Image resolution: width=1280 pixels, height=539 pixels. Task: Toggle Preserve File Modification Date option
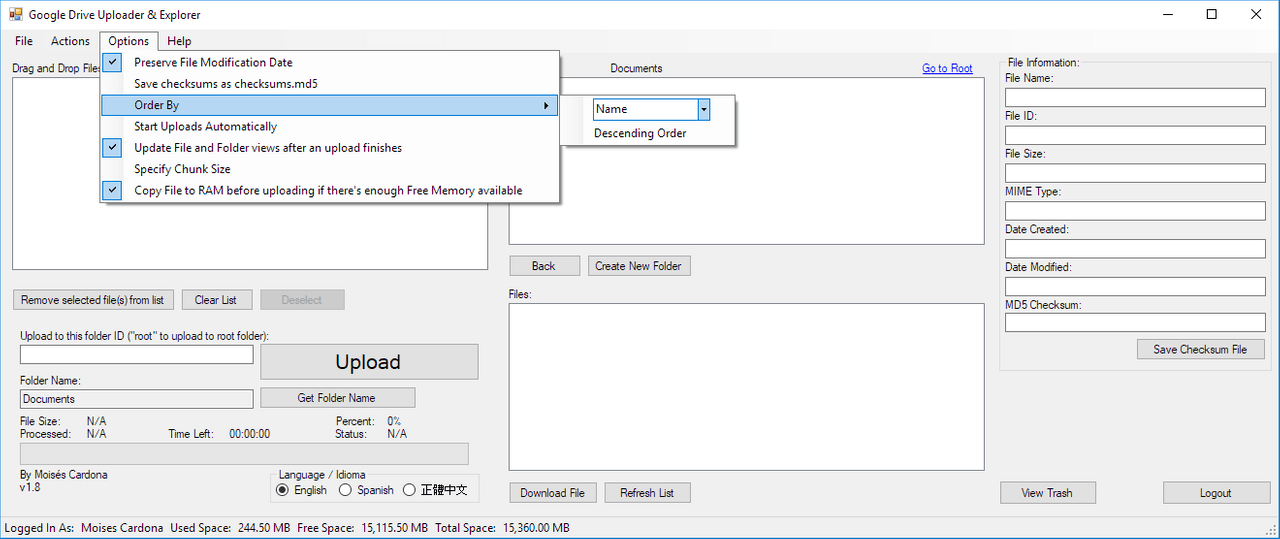213,62
